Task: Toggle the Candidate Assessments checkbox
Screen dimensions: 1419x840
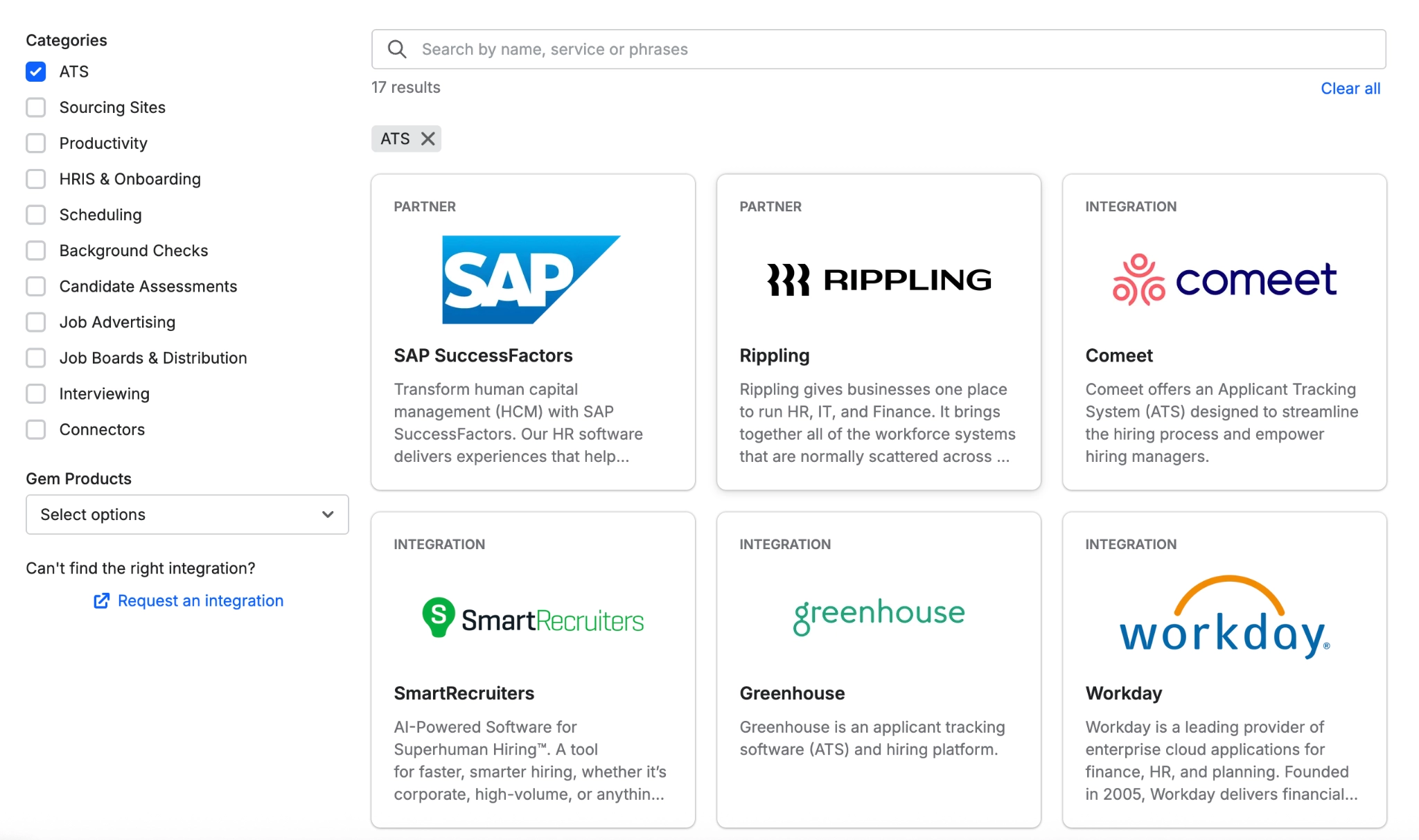Action: [x=36, y=286]
